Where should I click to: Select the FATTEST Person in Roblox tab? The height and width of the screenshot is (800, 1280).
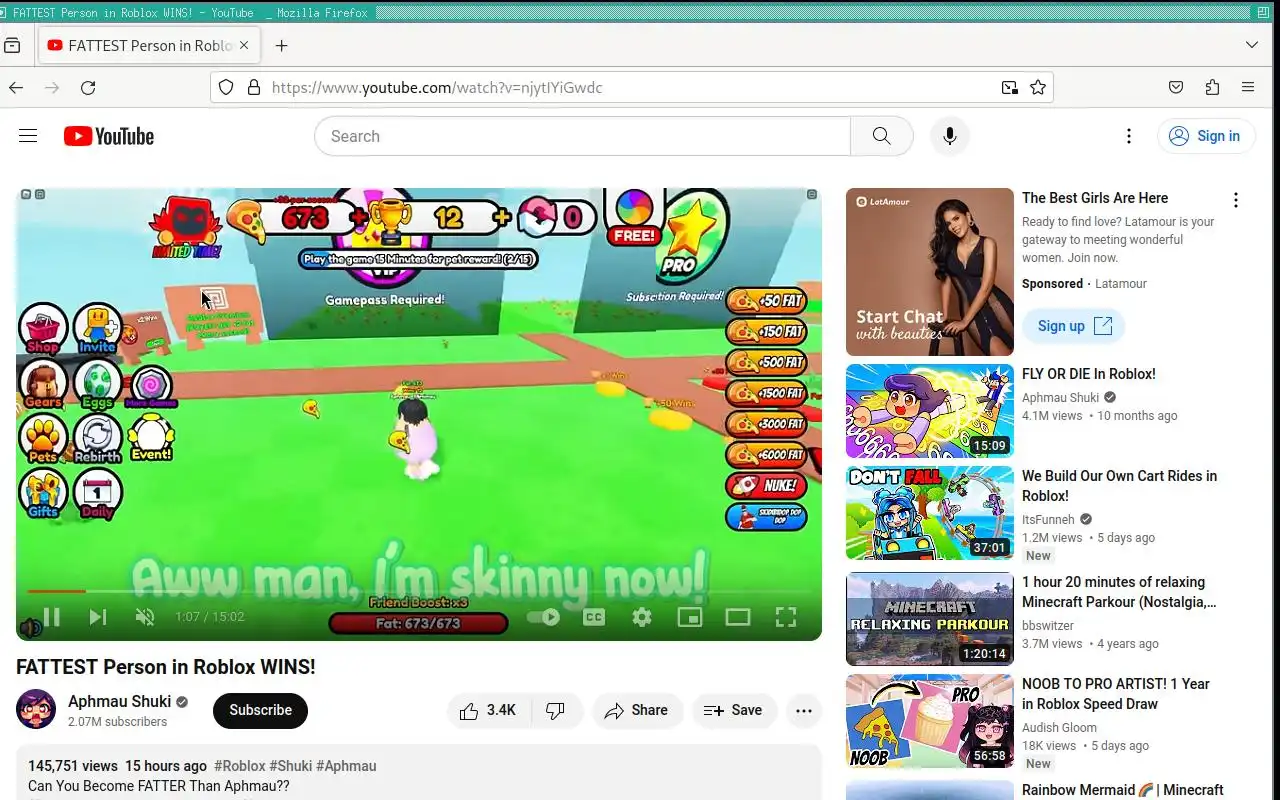[149, 46]
